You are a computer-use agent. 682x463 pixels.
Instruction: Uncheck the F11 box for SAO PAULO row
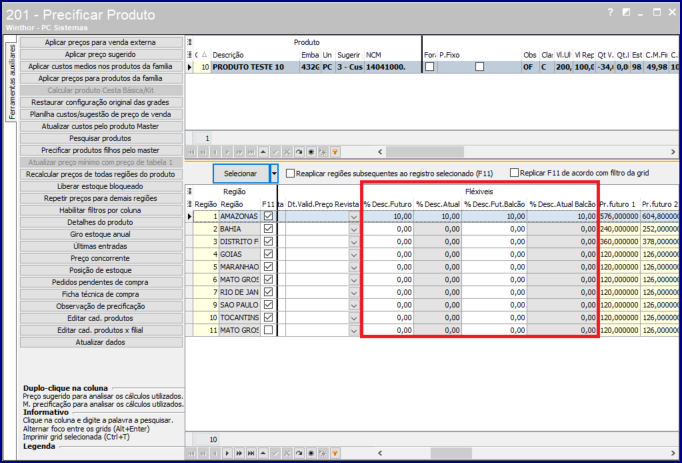(268, 305)
